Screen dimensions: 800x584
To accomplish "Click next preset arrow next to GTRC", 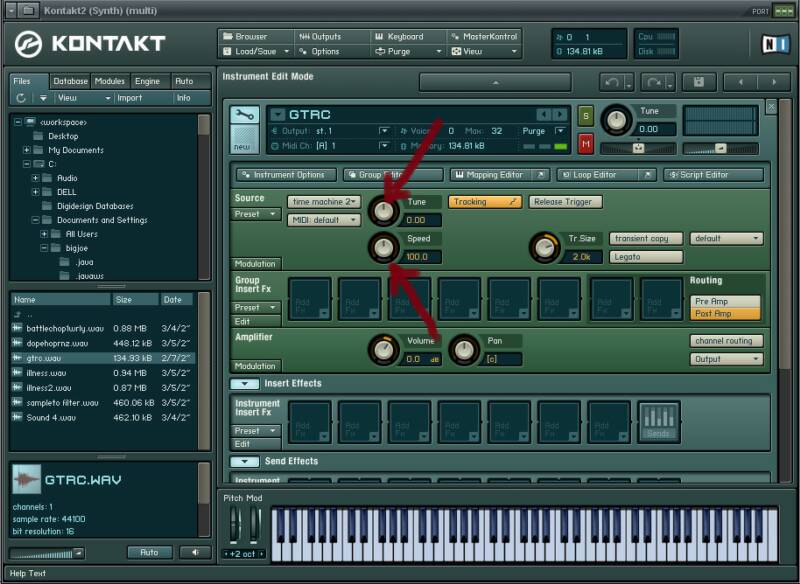I will click(560, 114).
